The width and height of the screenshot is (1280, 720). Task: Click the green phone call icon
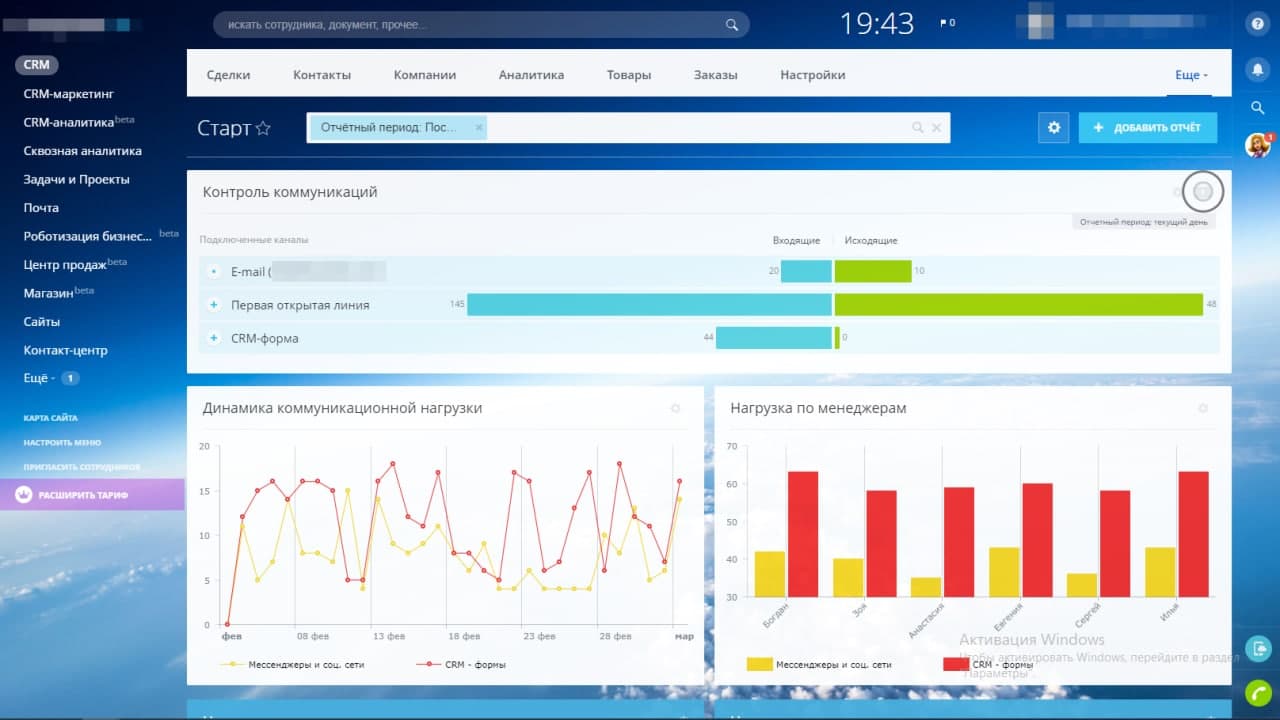point(1257,692)
